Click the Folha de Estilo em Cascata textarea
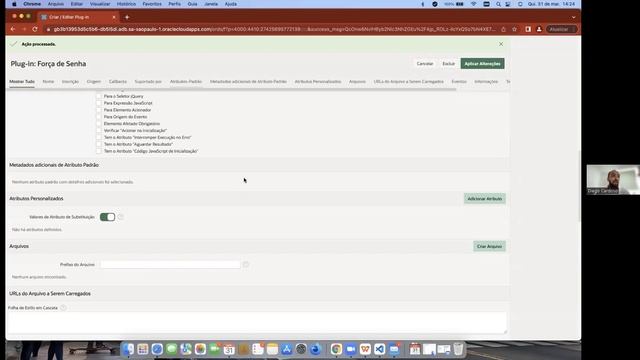 coord(257,323)
